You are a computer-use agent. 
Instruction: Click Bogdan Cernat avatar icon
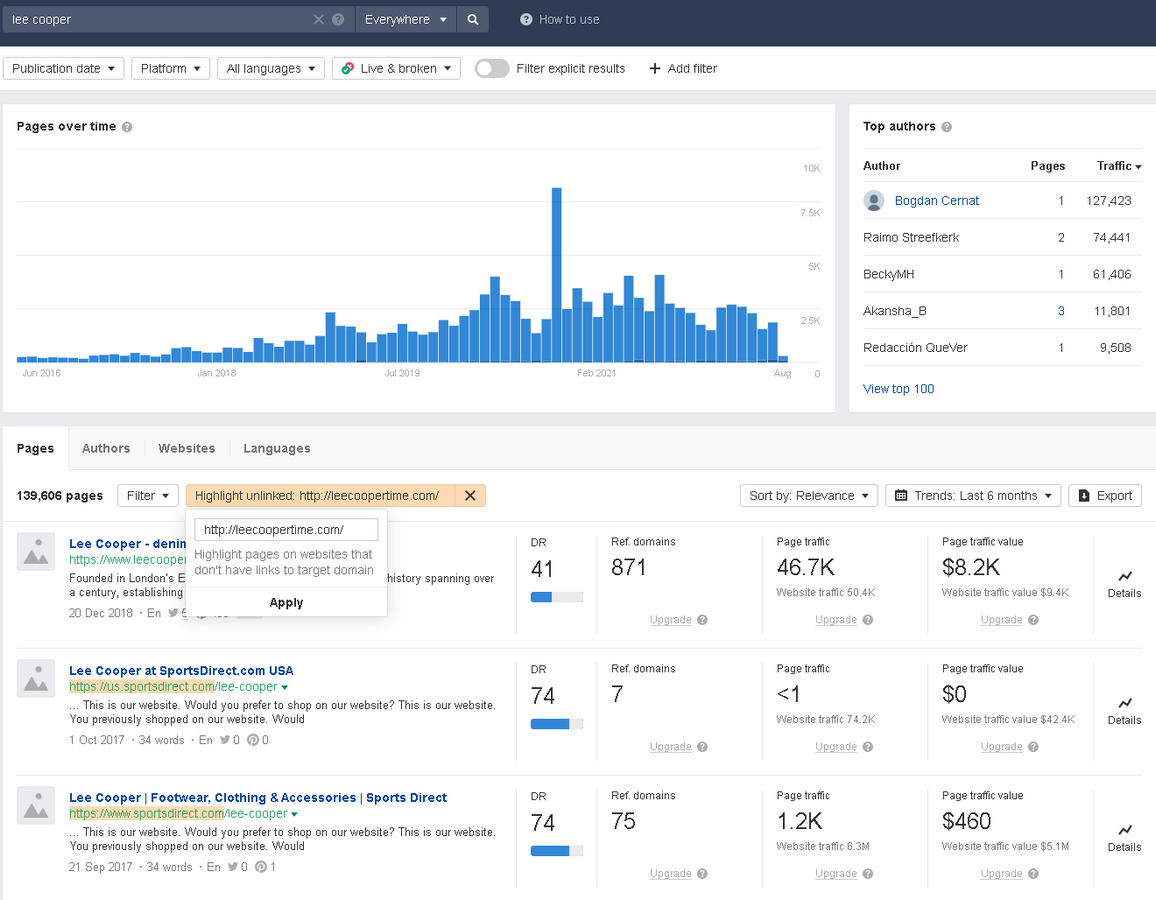(874, 200)
